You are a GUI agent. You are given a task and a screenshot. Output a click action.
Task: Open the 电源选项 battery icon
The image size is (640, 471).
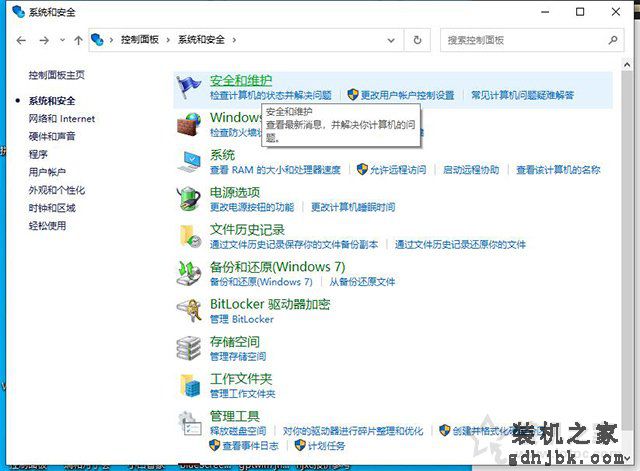click(189, 199)
